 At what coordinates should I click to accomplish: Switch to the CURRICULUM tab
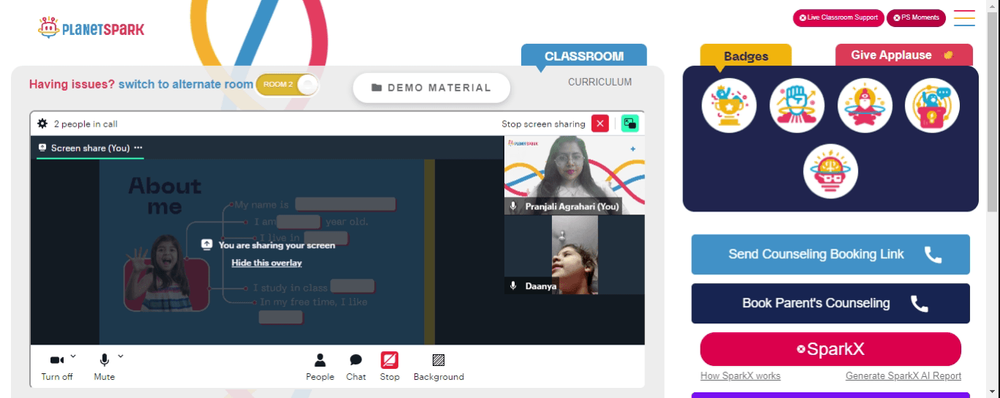[599, 82]
